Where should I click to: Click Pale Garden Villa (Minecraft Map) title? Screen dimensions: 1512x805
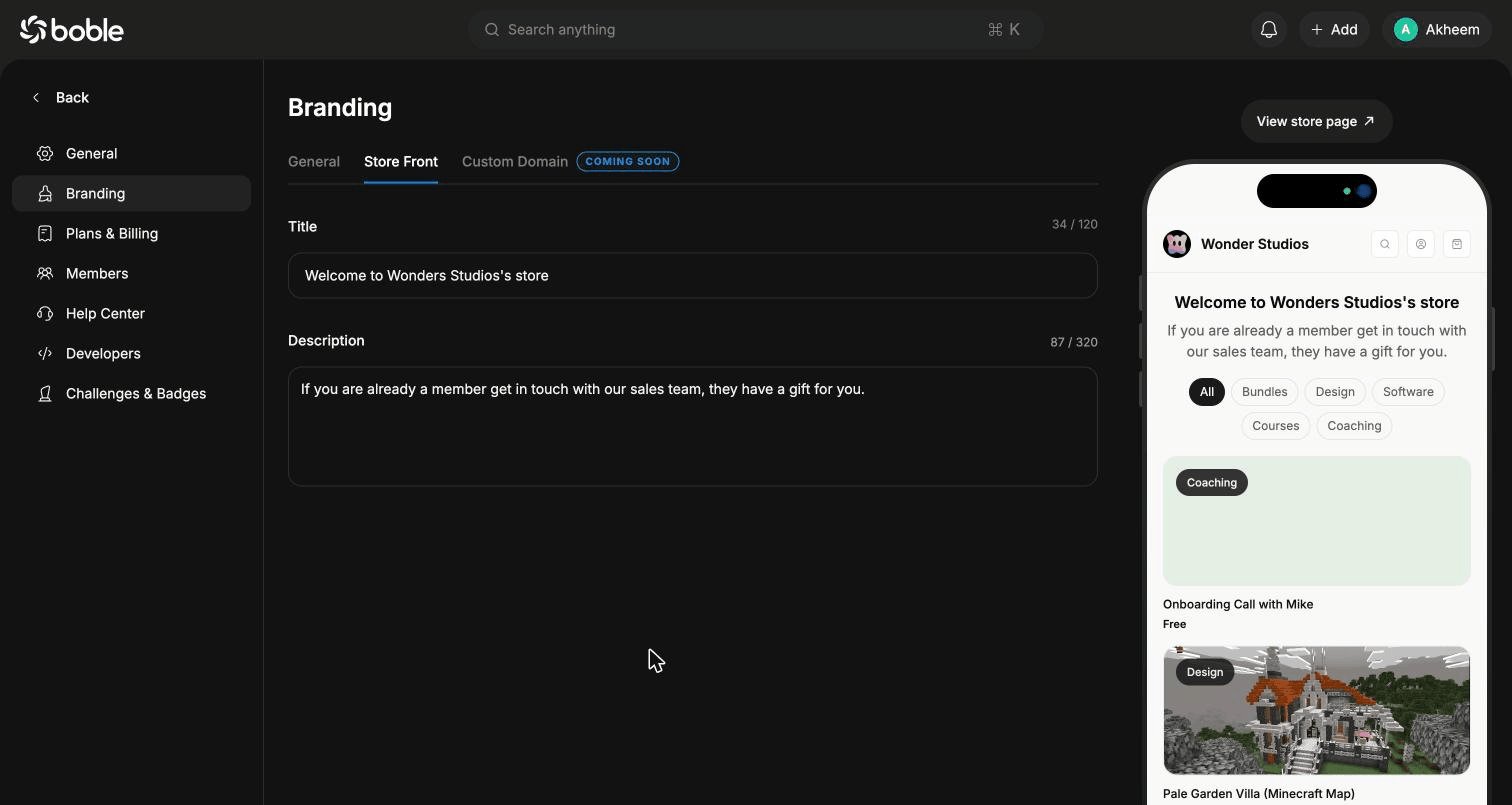1259,794
